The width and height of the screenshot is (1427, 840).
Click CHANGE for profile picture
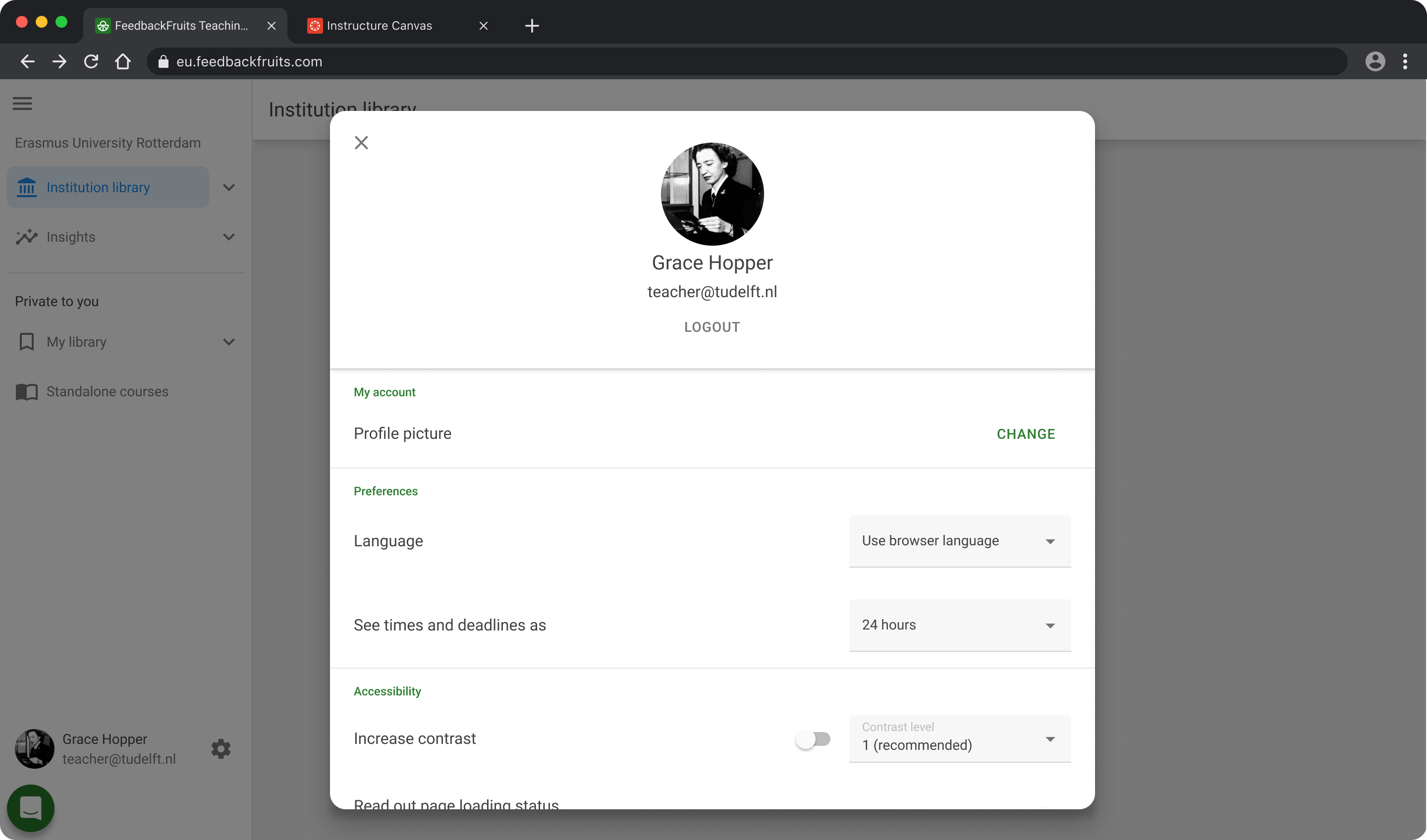1026,434
